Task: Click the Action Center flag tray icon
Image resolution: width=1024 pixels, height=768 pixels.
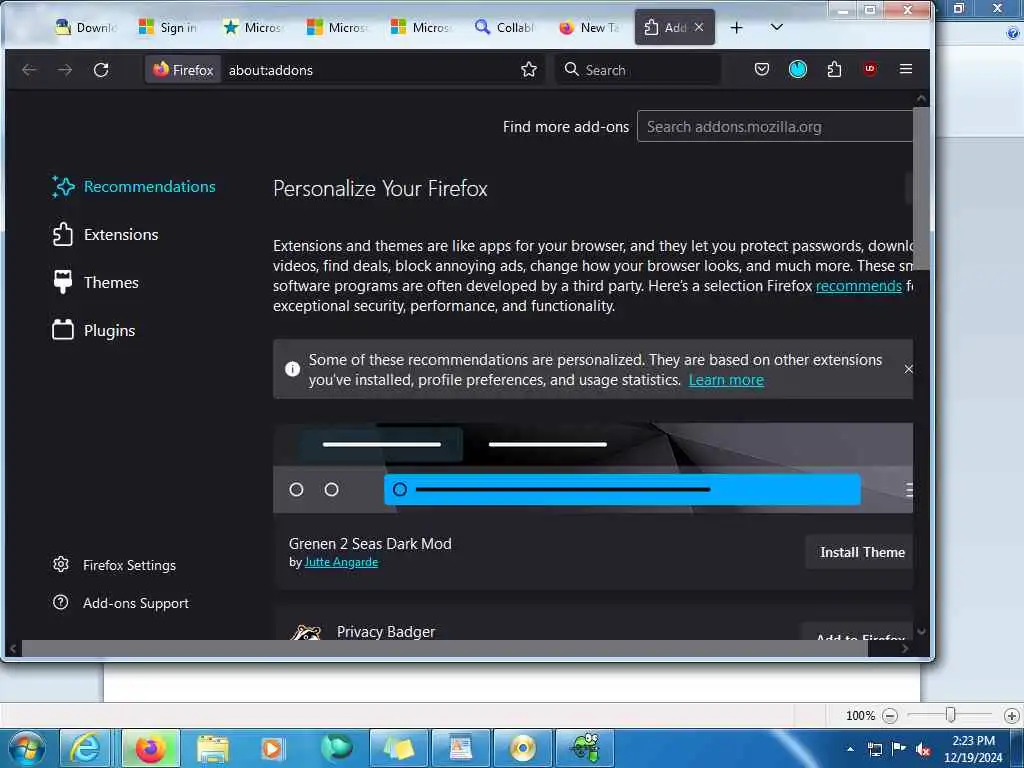Action: [x=899, y=749]
